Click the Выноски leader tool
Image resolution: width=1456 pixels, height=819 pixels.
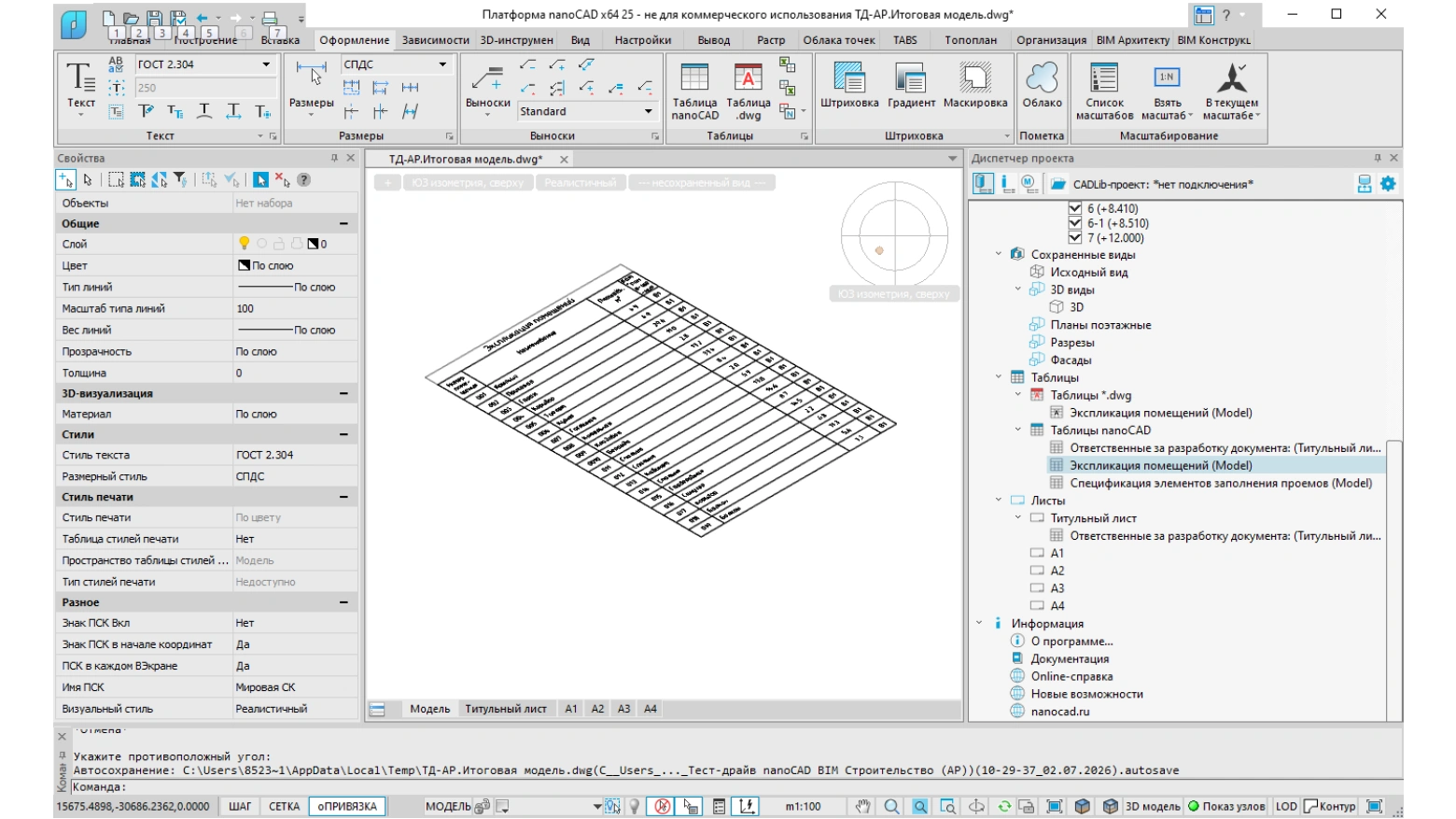pyautogui.click(x=487, y=87)
